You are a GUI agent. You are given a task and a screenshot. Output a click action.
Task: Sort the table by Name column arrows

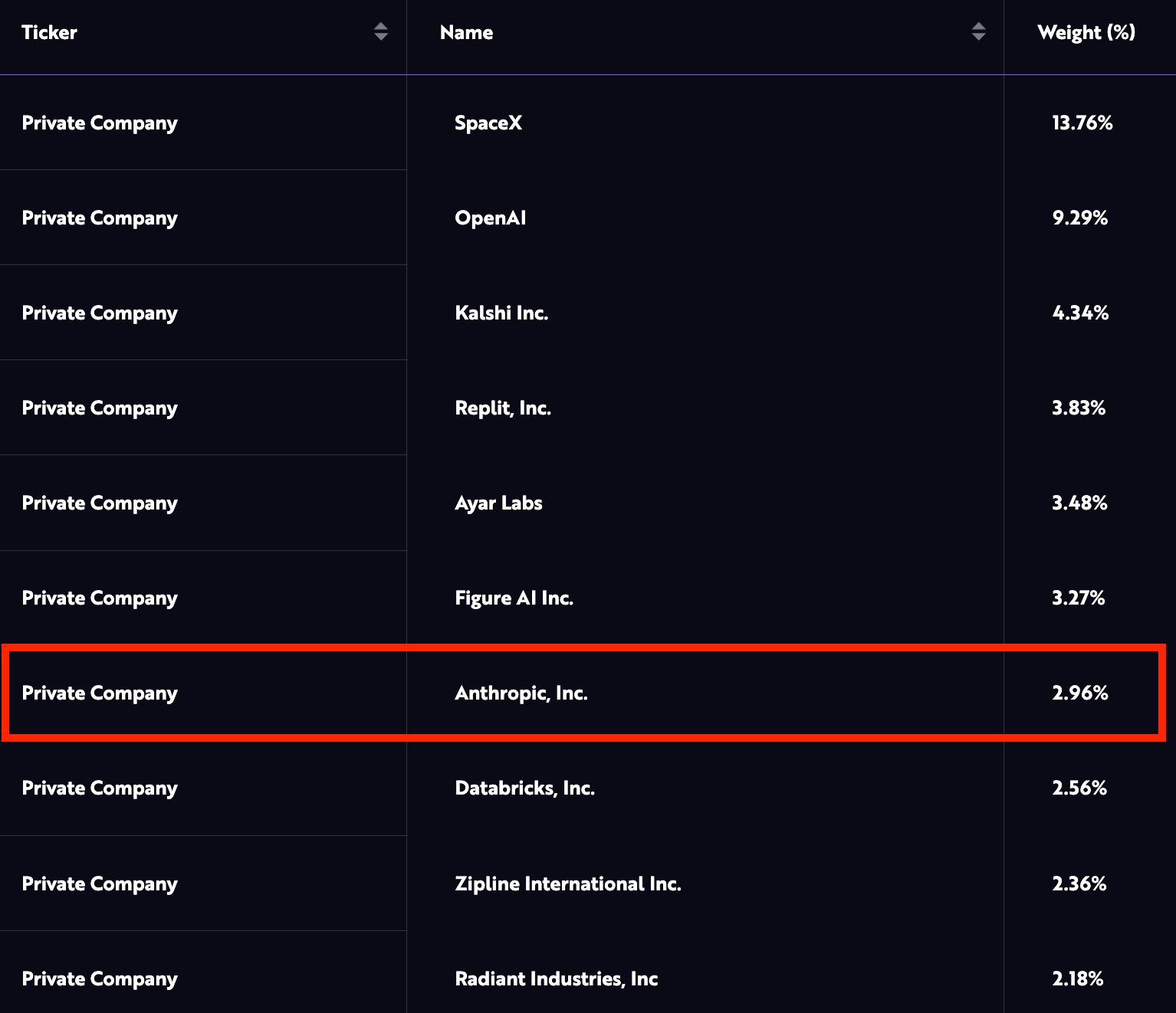(x=978, y=31)
